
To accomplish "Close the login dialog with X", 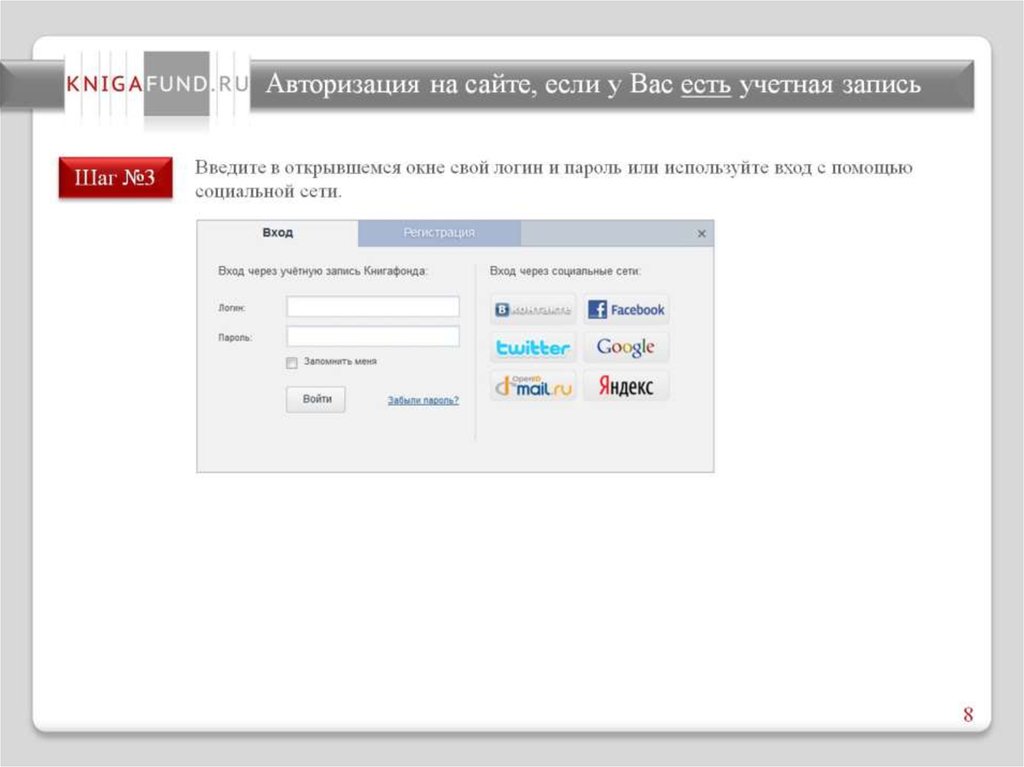I will point(701,234).
